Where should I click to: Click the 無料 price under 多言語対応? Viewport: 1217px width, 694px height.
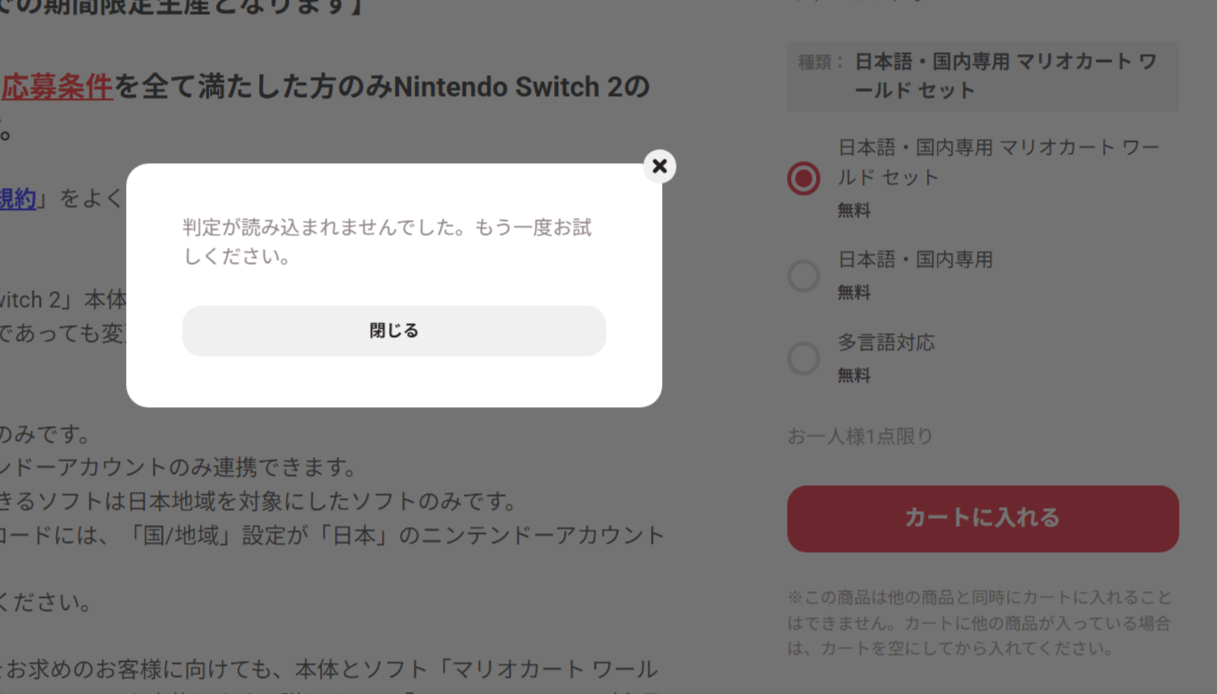854,376
